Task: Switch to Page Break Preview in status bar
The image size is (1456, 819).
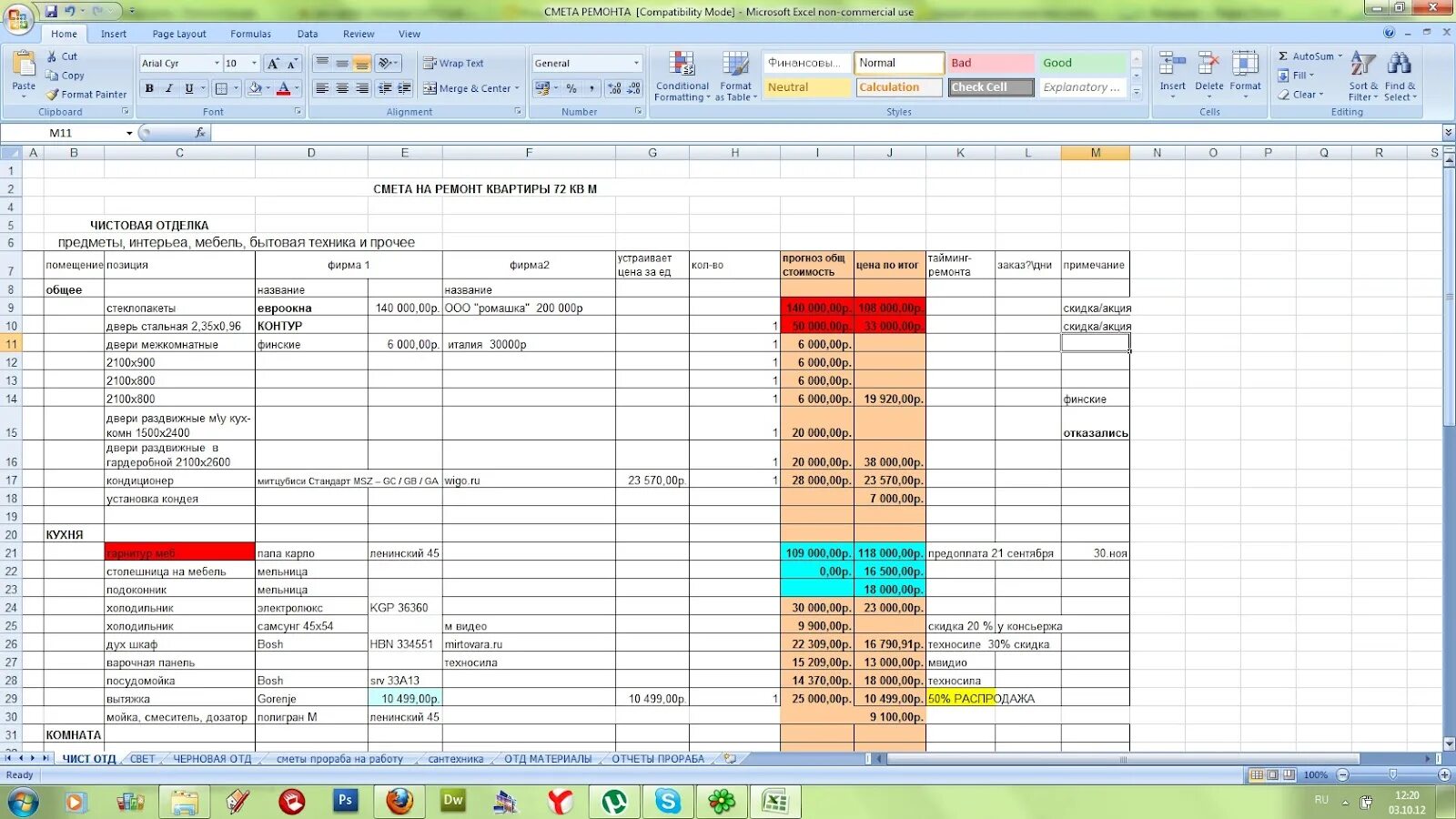Action: (x=1289, y=775)
